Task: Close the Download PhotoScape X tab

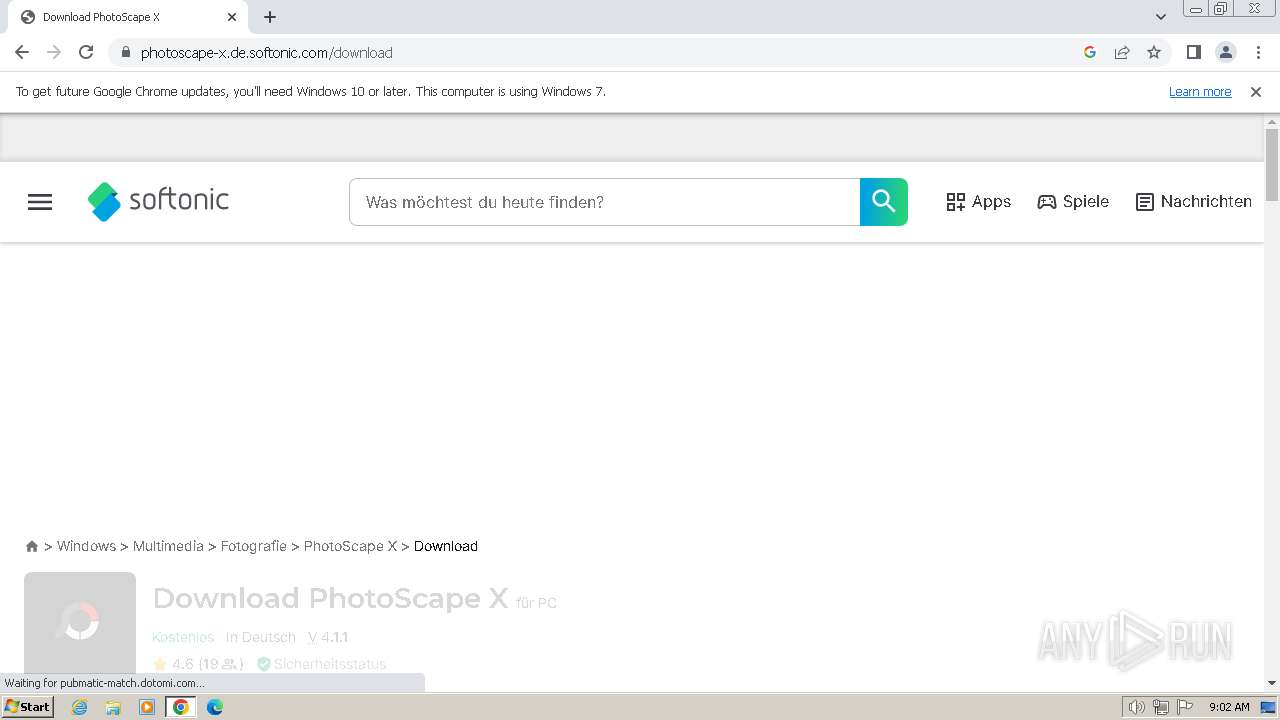Action: tap(232, 17)
